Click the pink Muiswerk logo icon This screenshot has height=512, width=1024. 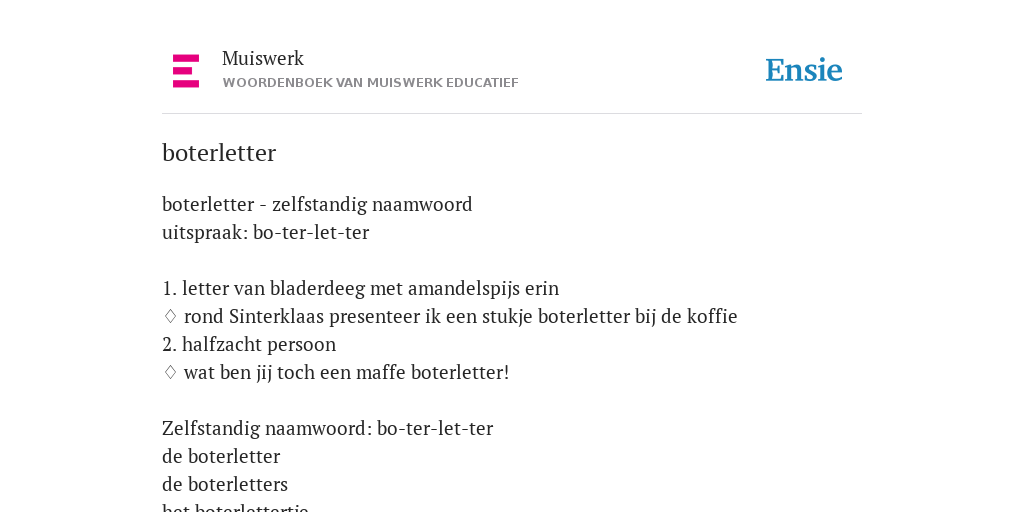(x=186, y=71)
